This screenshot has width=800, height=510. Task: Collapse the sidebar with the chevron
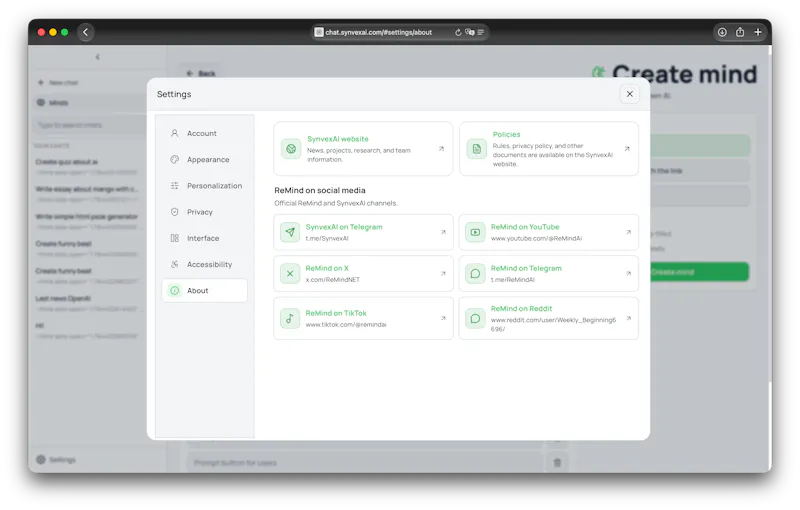(97, 57)
